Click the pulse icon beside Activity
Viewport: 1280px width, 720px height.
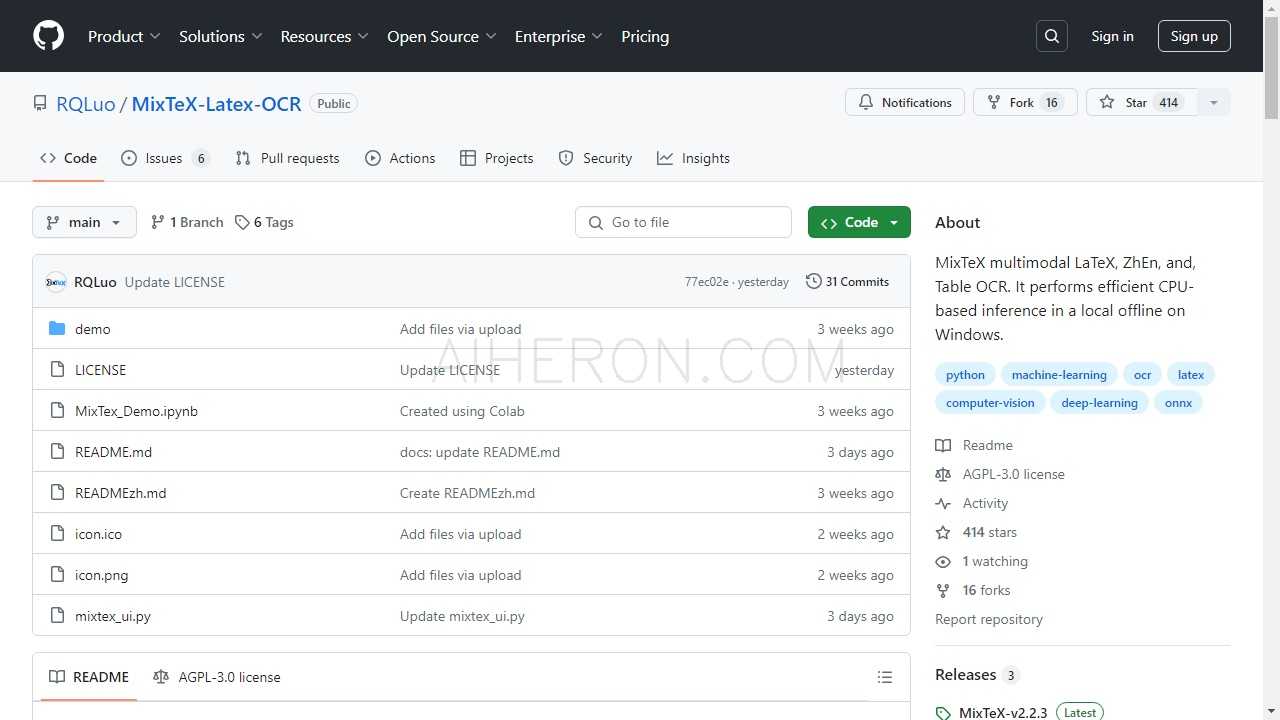point(943,503)
